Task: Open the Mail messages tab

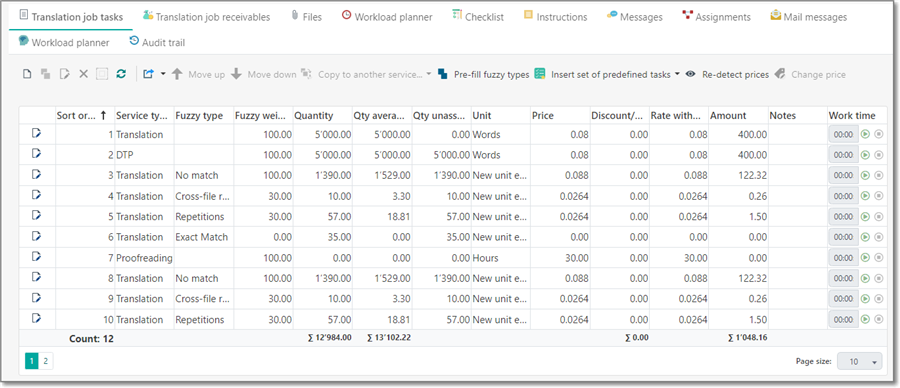Action: [808, 17]
